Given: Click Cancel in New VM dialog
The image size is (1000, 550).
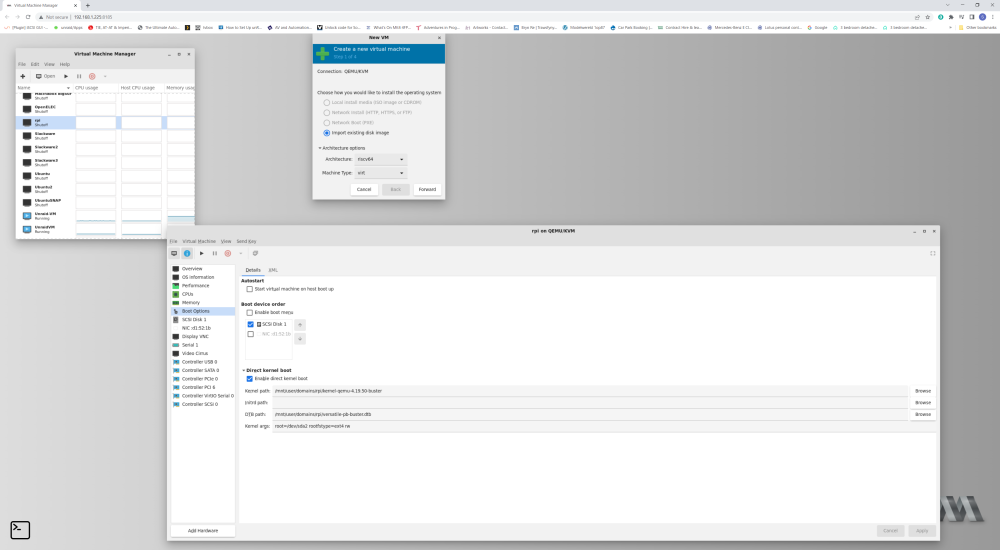Looking at the screenshot, I should tap(364, 190).
